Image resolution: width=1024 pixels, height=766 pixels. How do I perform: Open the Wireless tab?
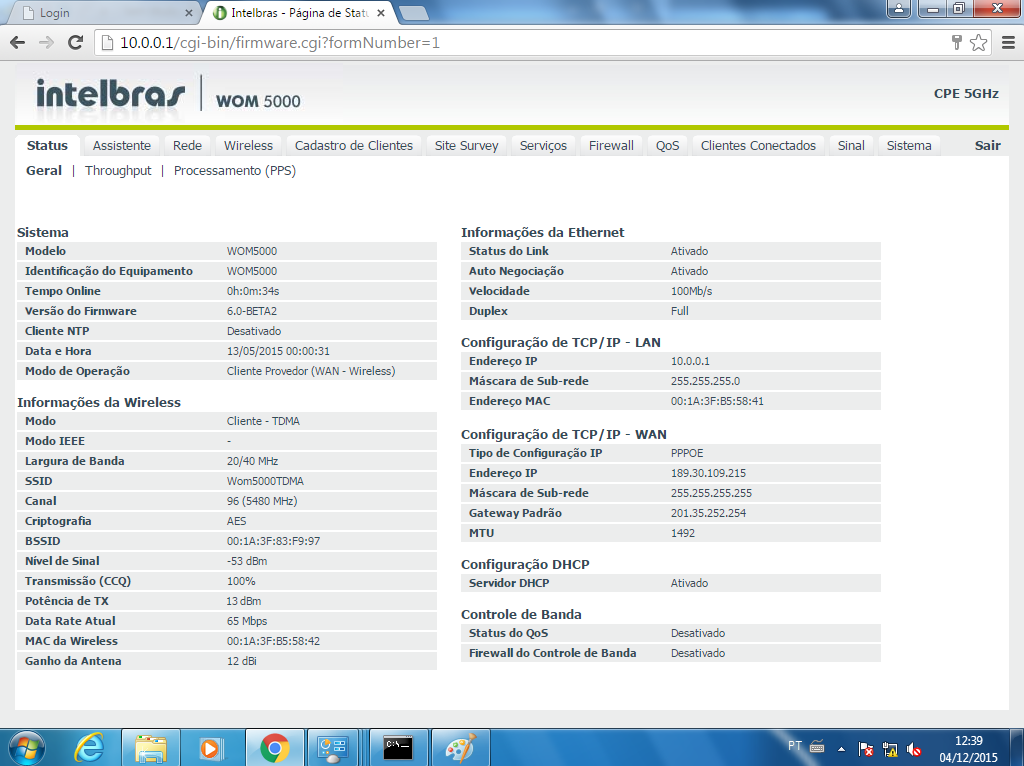click(248, 146)
